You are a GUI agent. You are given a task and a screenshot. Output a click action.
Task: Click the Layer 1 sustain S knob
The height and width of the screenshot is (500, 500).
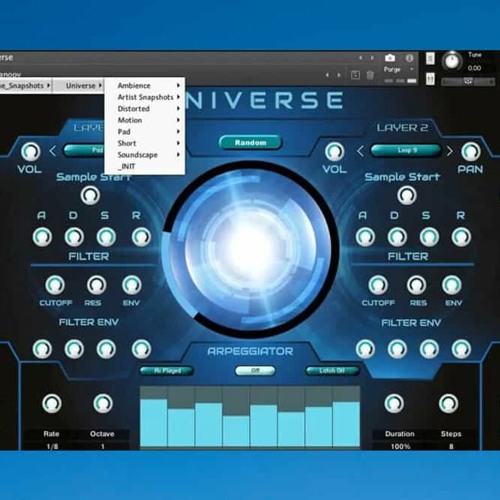[x=106, y=237]
